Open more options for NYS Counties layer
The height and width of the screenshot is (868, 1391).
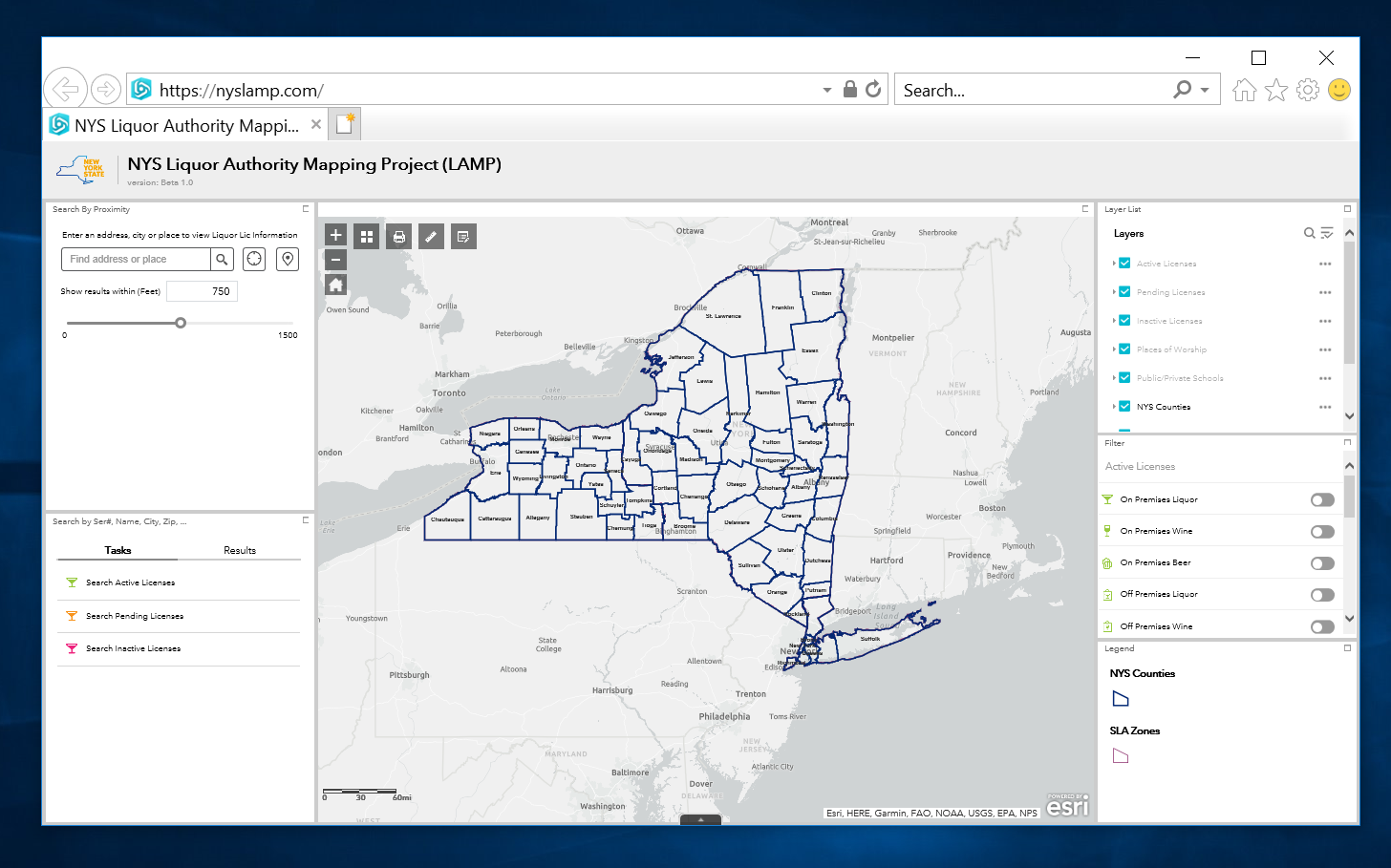pyautogui.click(x=1325, y=407)
